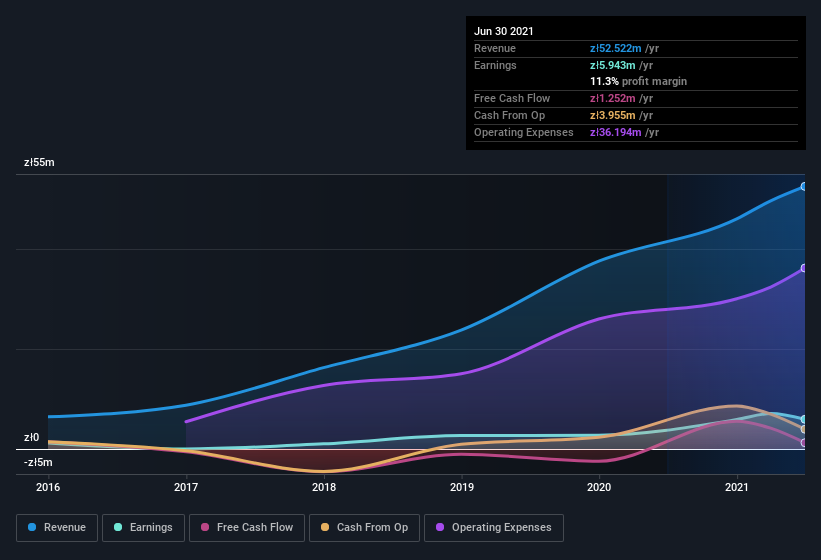Hide the Cash From Op series
This screenshot has height=560, width=821.
pyautogui.click(x=364, y=528)
